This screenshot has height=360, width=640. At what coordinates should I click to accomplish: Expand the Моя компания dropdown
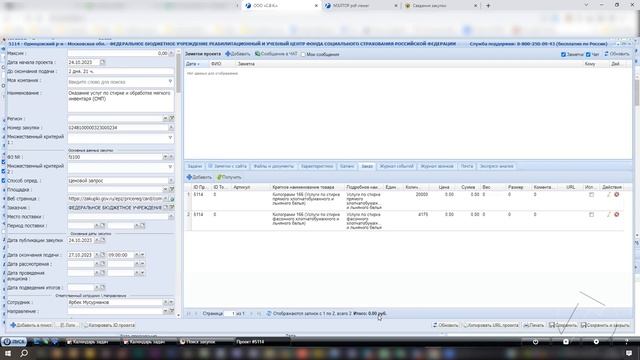pos(170,82)
